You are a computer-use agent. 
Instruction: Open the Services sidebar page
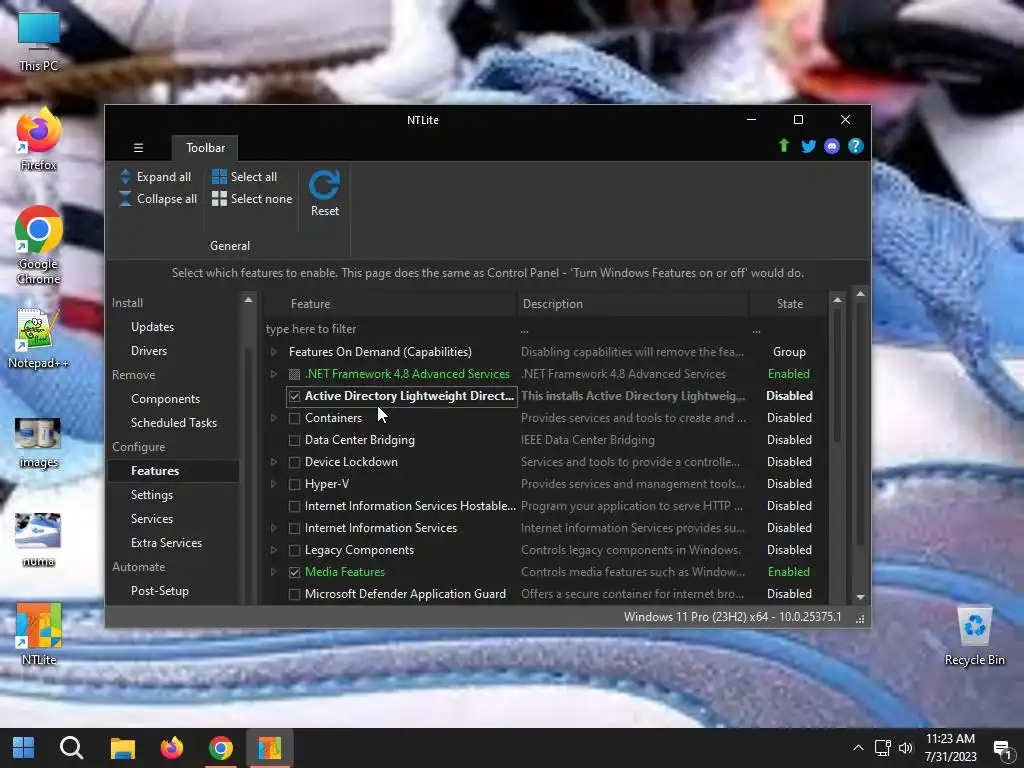tap(152, 519)
